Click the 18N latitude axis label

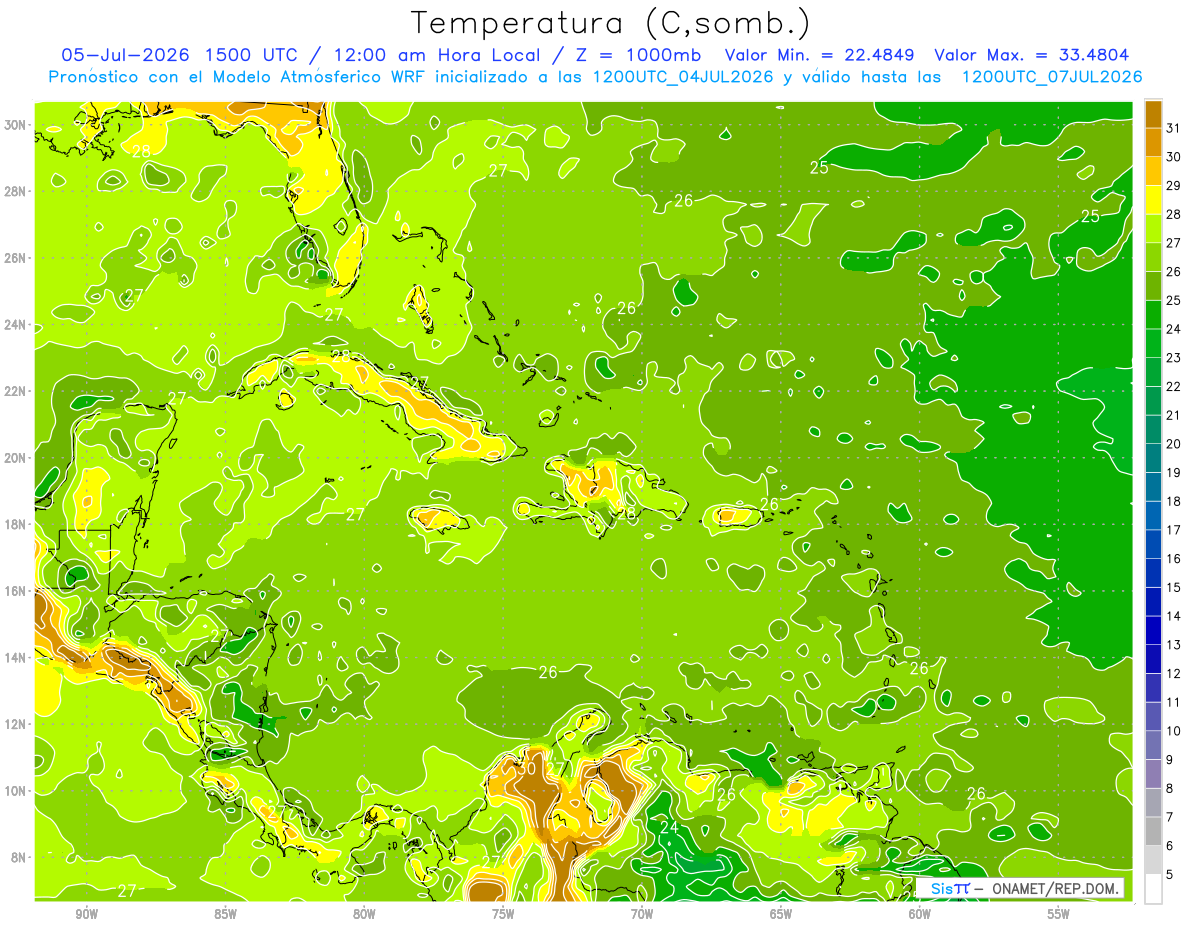[16, 524]
